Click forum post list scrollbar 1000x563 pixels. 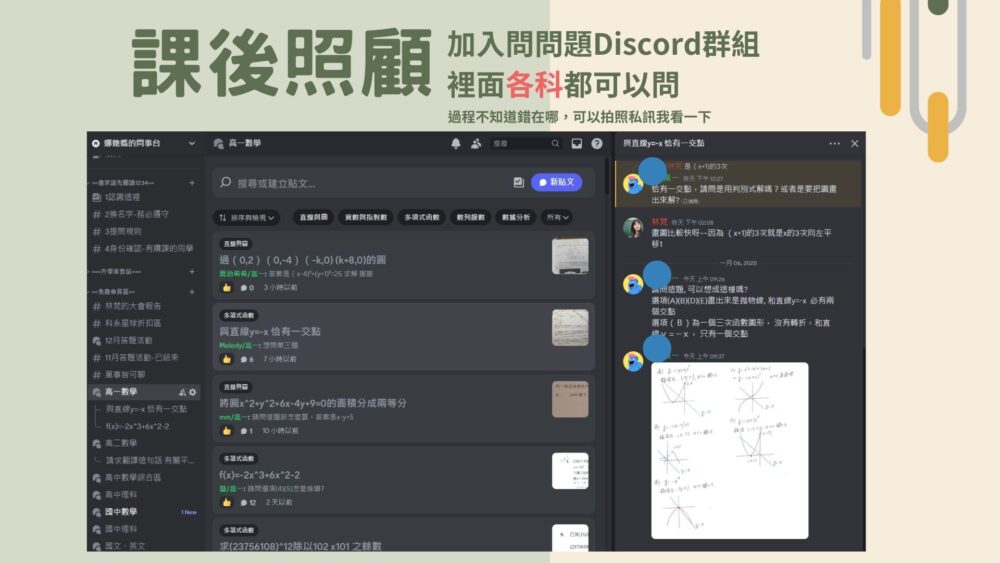pyautogui.click(x=605, y=175)
